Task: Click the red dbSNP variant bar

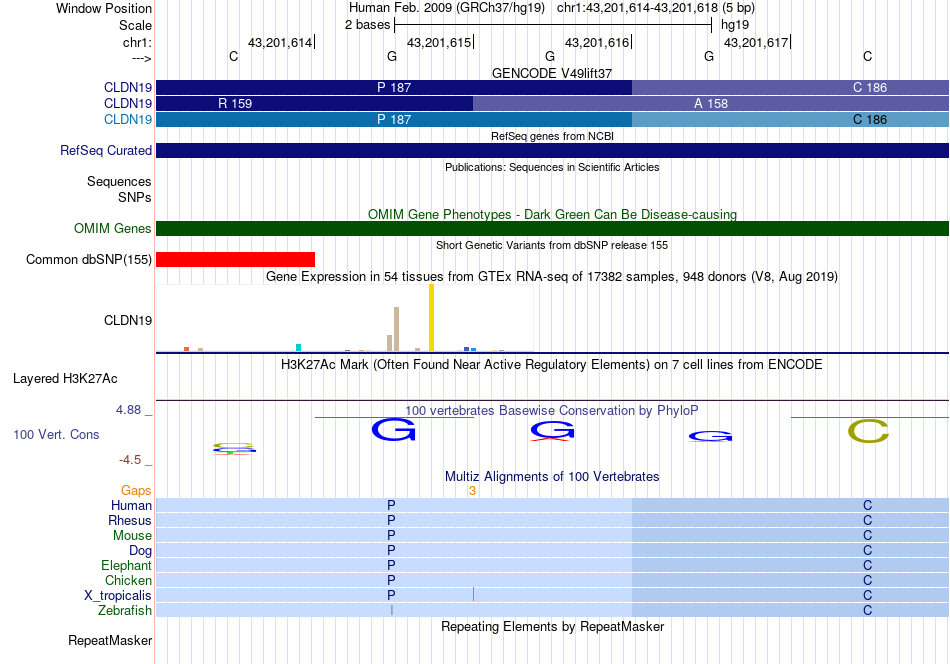Action: (236, 259)
